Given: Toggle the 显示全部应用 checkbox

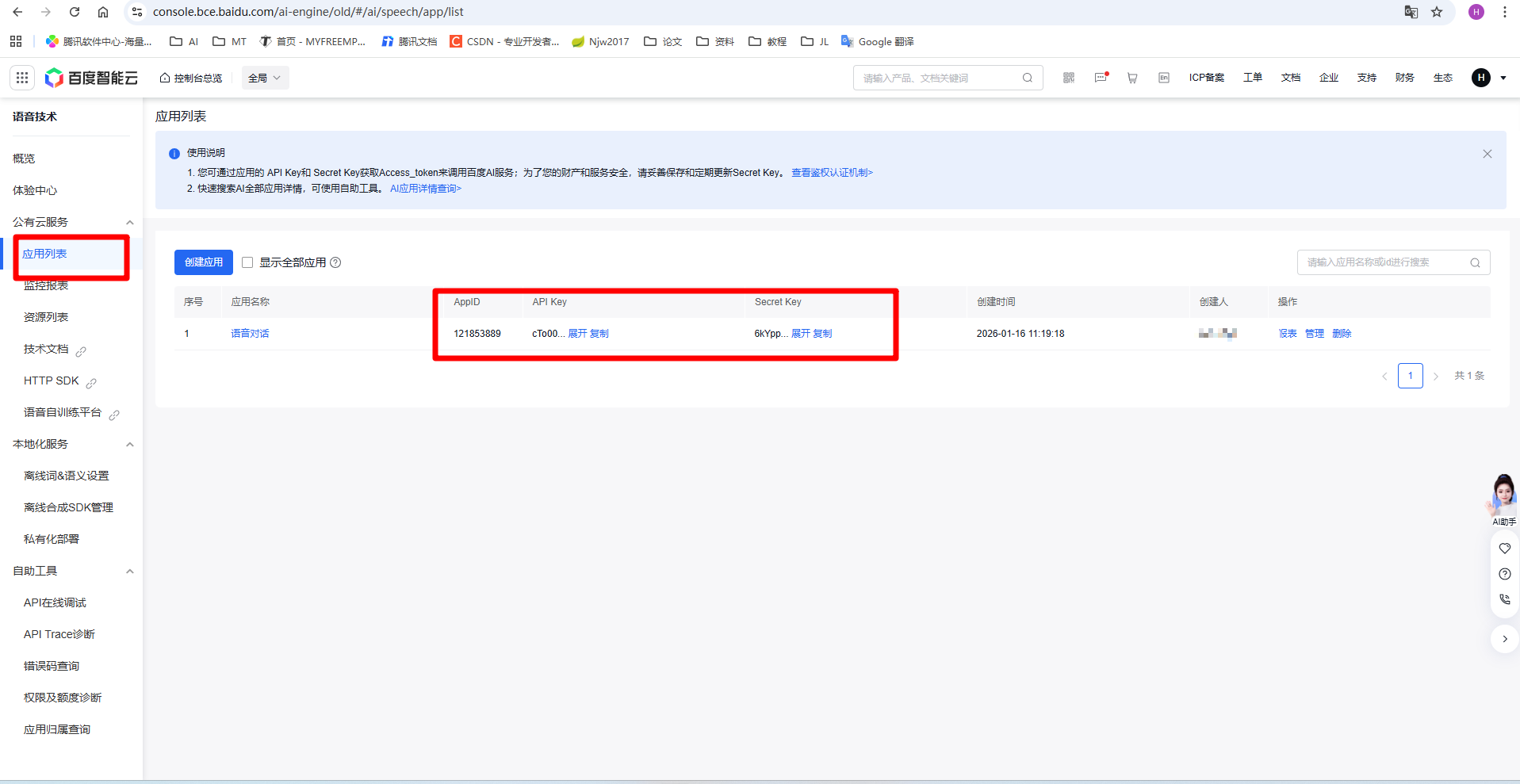Looking at the screenshot, I should [247, 262].
